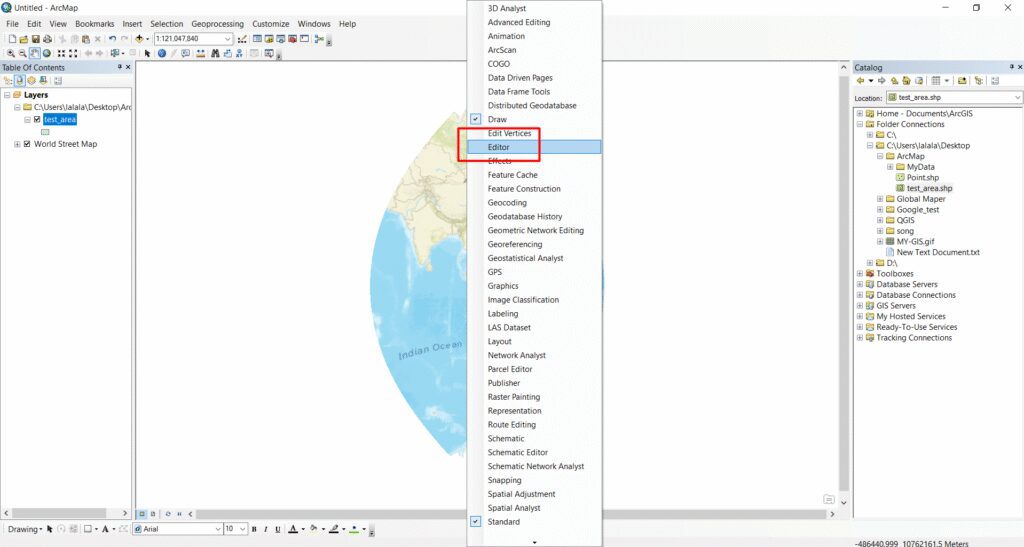
Task: Open a map document with folder icon
Action: [x=24, y=39]
